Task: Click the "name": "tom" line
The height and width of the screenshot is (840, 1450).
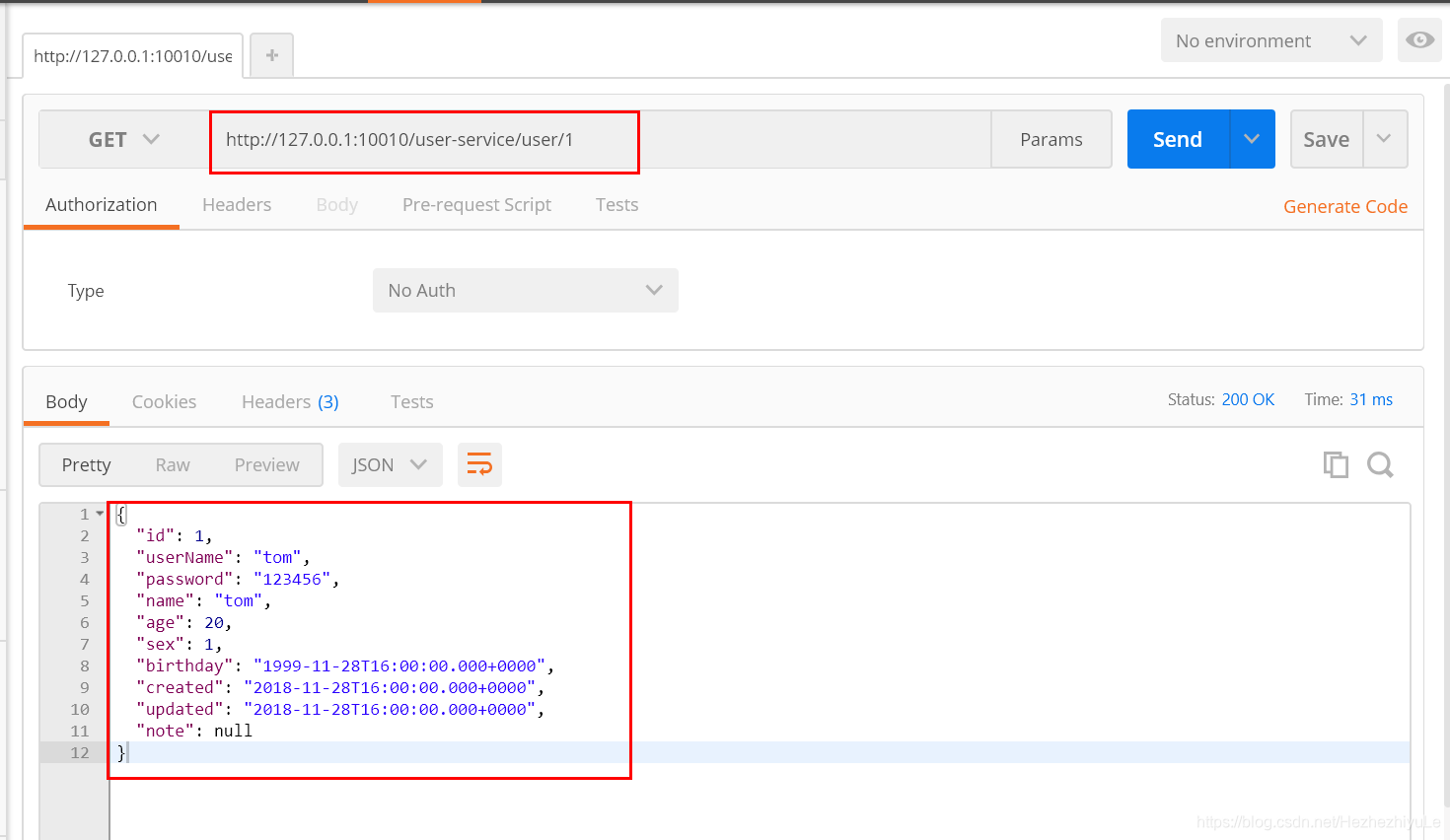Action: (203, 600)
